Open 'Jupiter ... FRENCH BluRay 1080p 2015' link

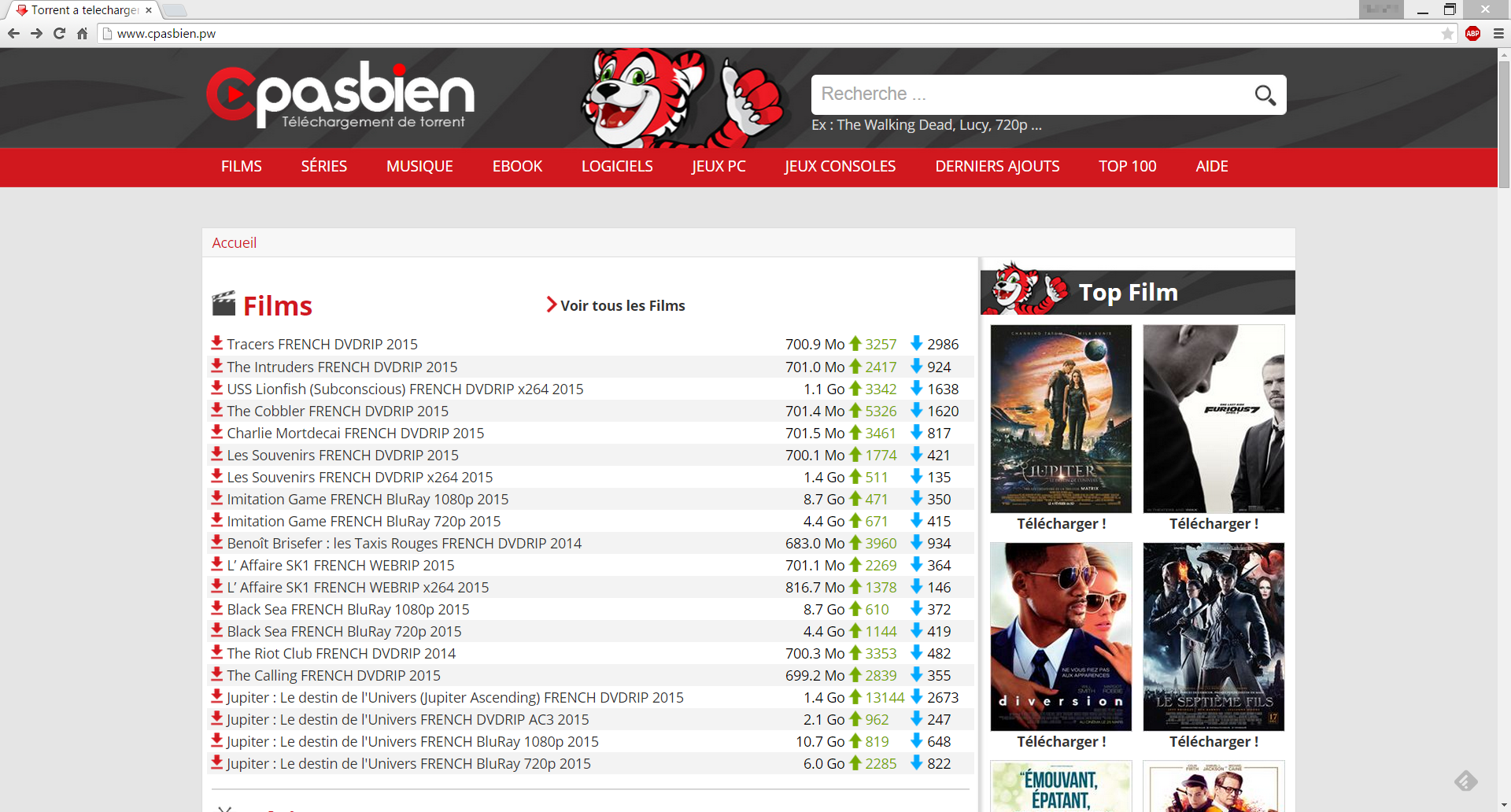412,741
